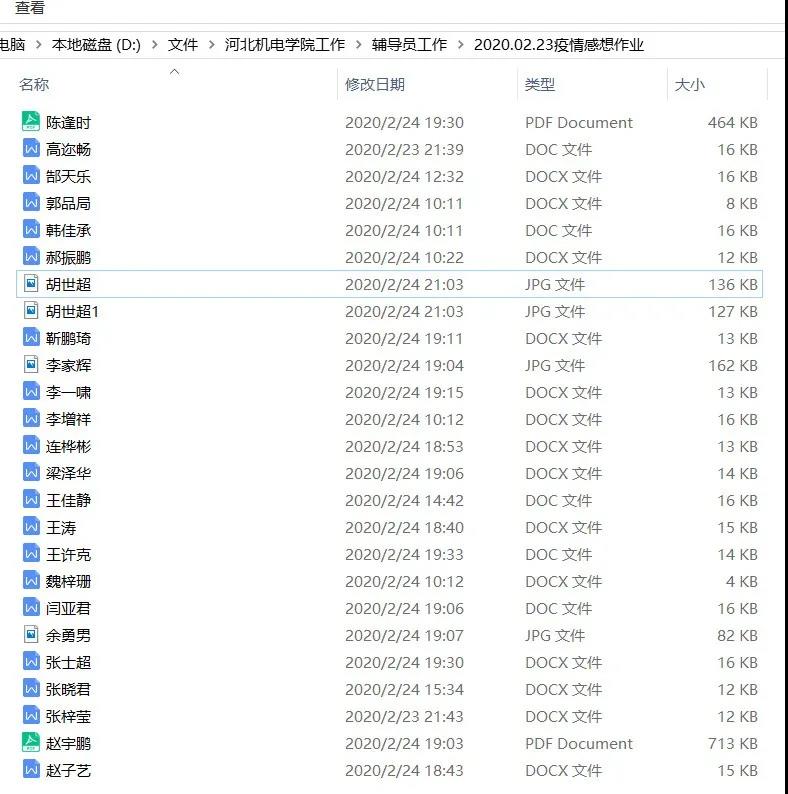Click the JPG image icon of 胡世超
Viewport: 788px width, 794px height.
(x=31, y=284)
